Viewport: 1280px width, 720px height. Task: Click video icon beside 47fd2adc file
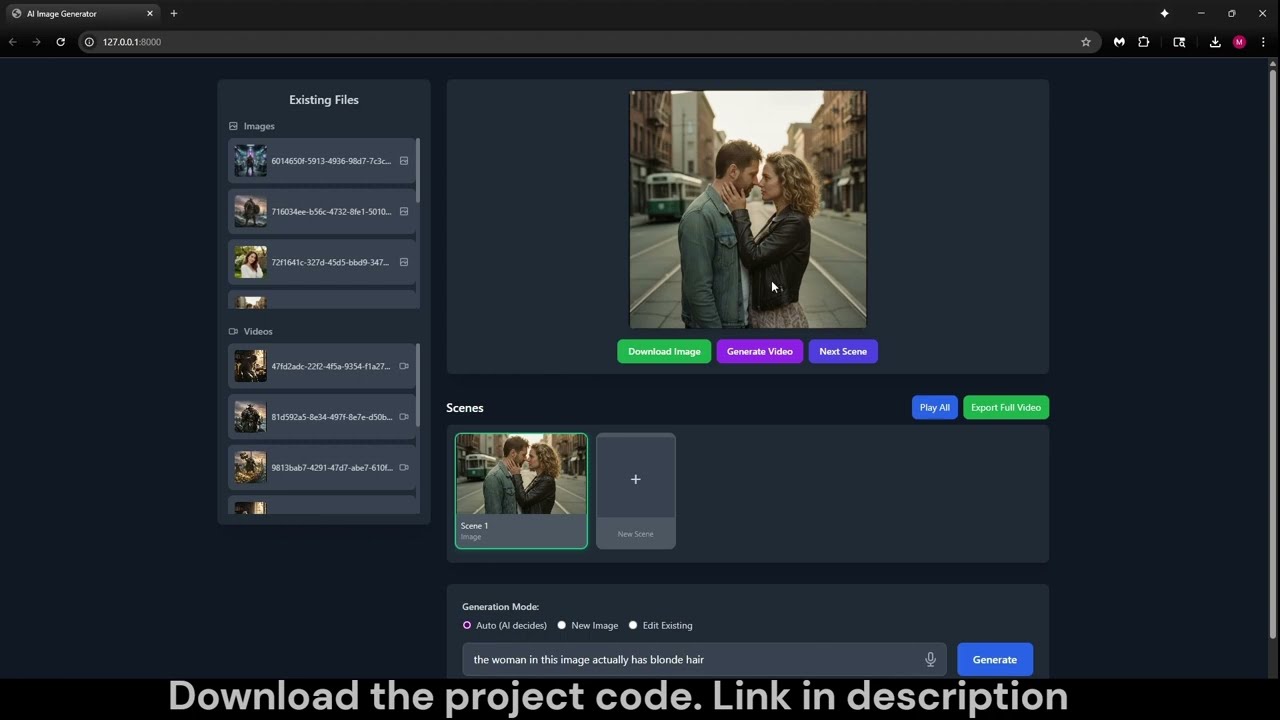(x=404, y=366)
